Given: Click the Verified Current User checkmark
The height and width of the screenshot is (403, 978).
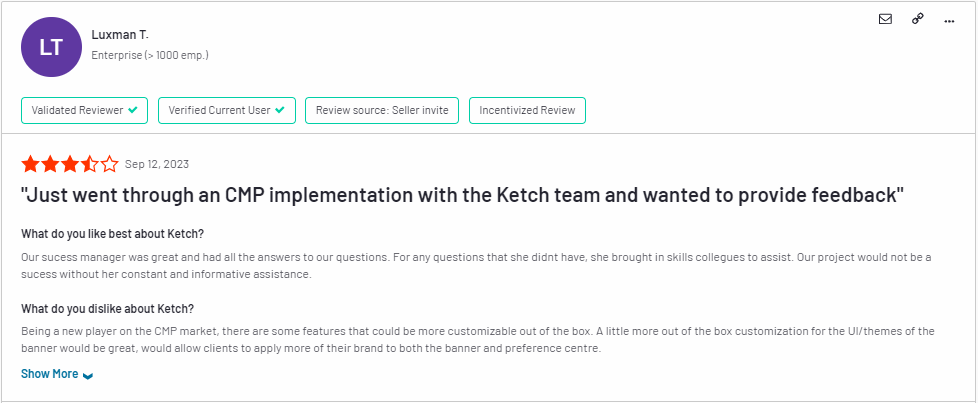Looking at the screenshot, I should 280,110.
